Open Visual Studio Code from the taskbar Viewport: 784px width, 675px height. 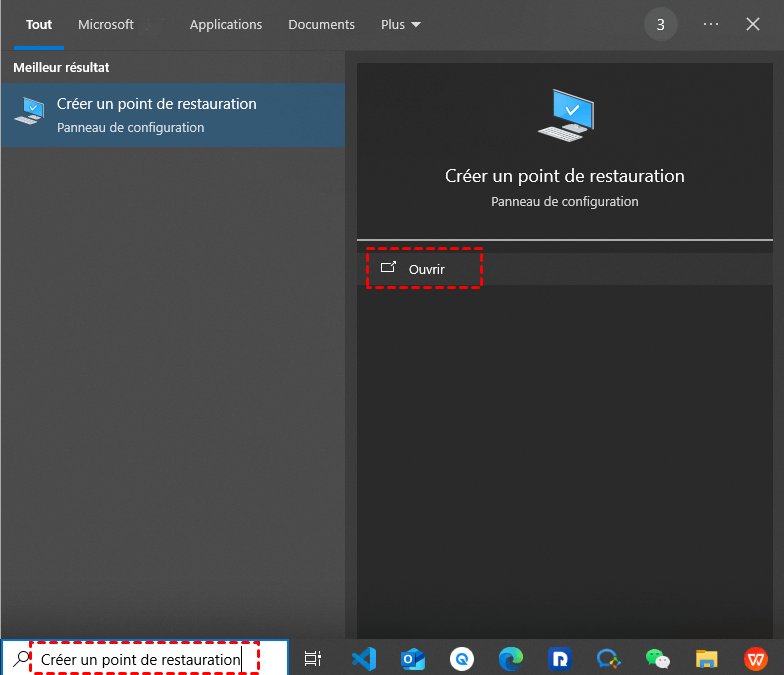pos(363,658)
